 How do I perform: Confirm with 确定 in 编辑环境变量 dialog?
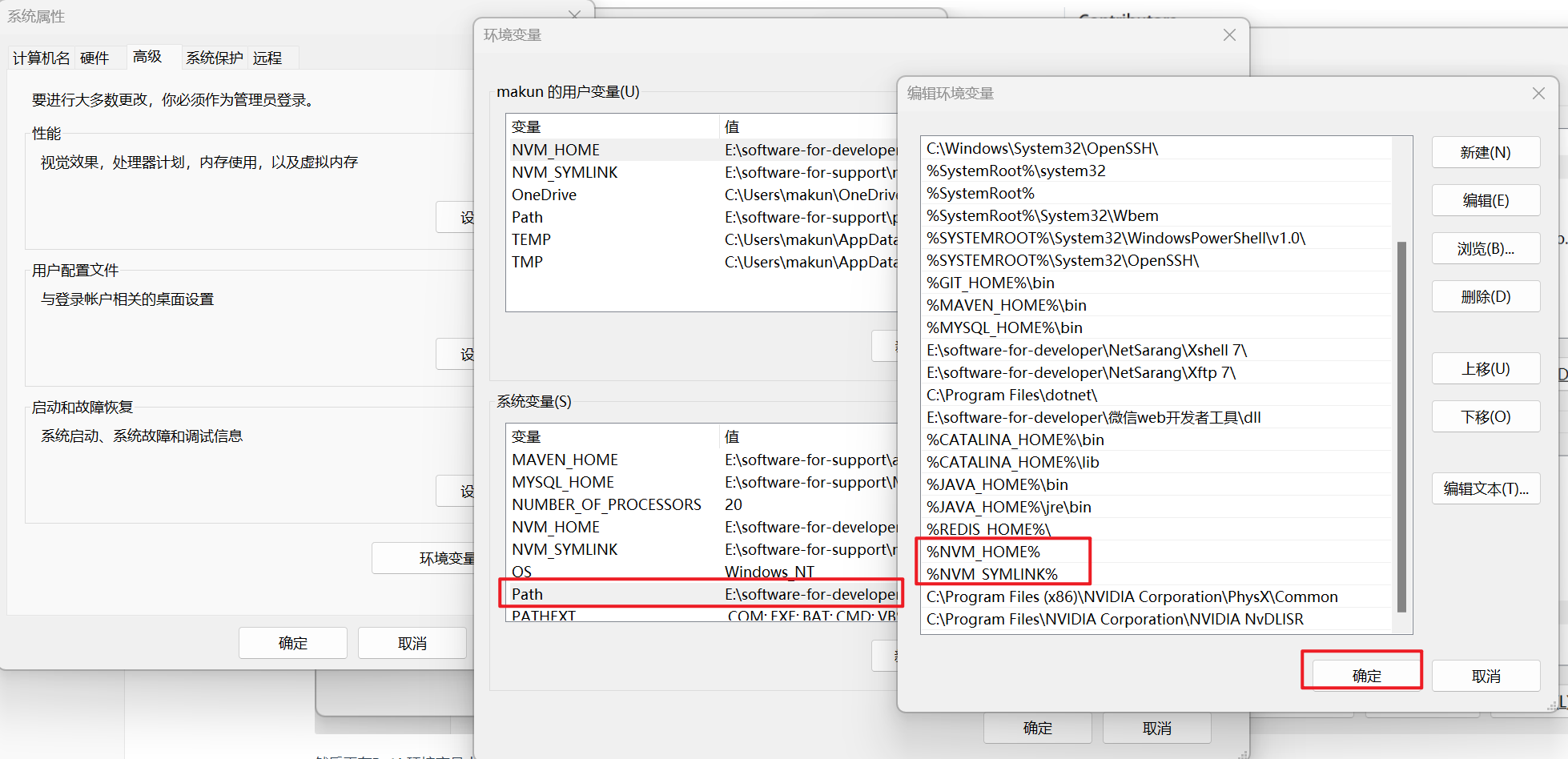[x=1366, y=676]
